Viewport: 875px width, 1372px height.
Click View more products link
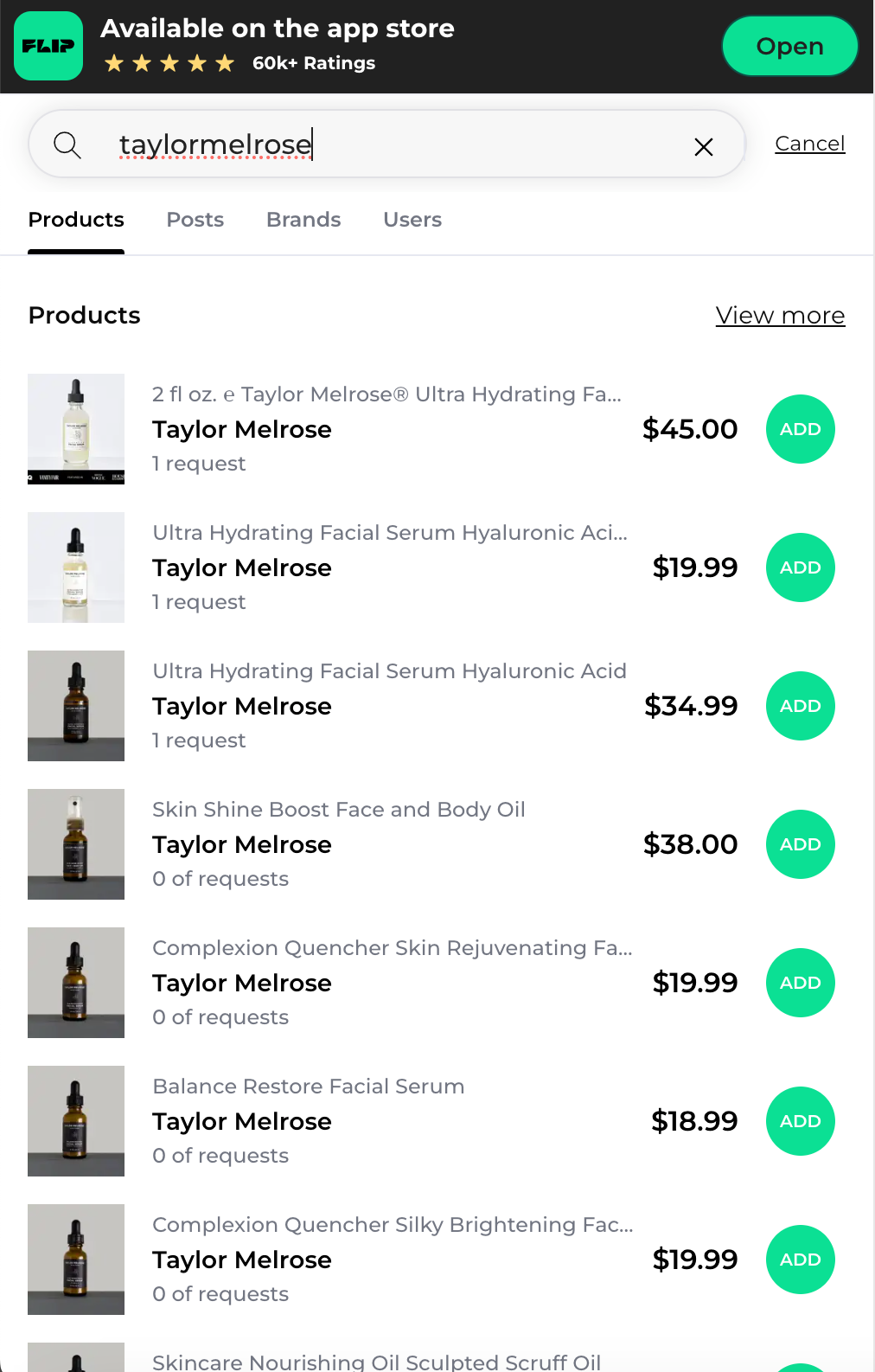click(x=780, y=316)
